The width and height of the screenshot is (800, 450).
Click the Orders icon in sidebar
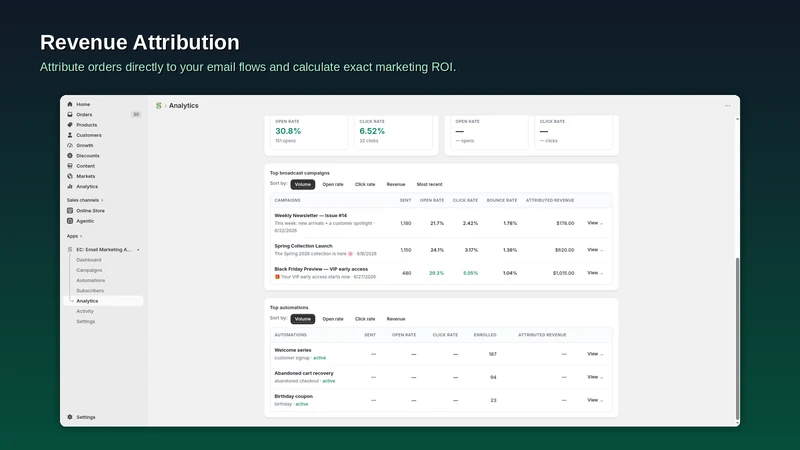click(x=70, y=114)
